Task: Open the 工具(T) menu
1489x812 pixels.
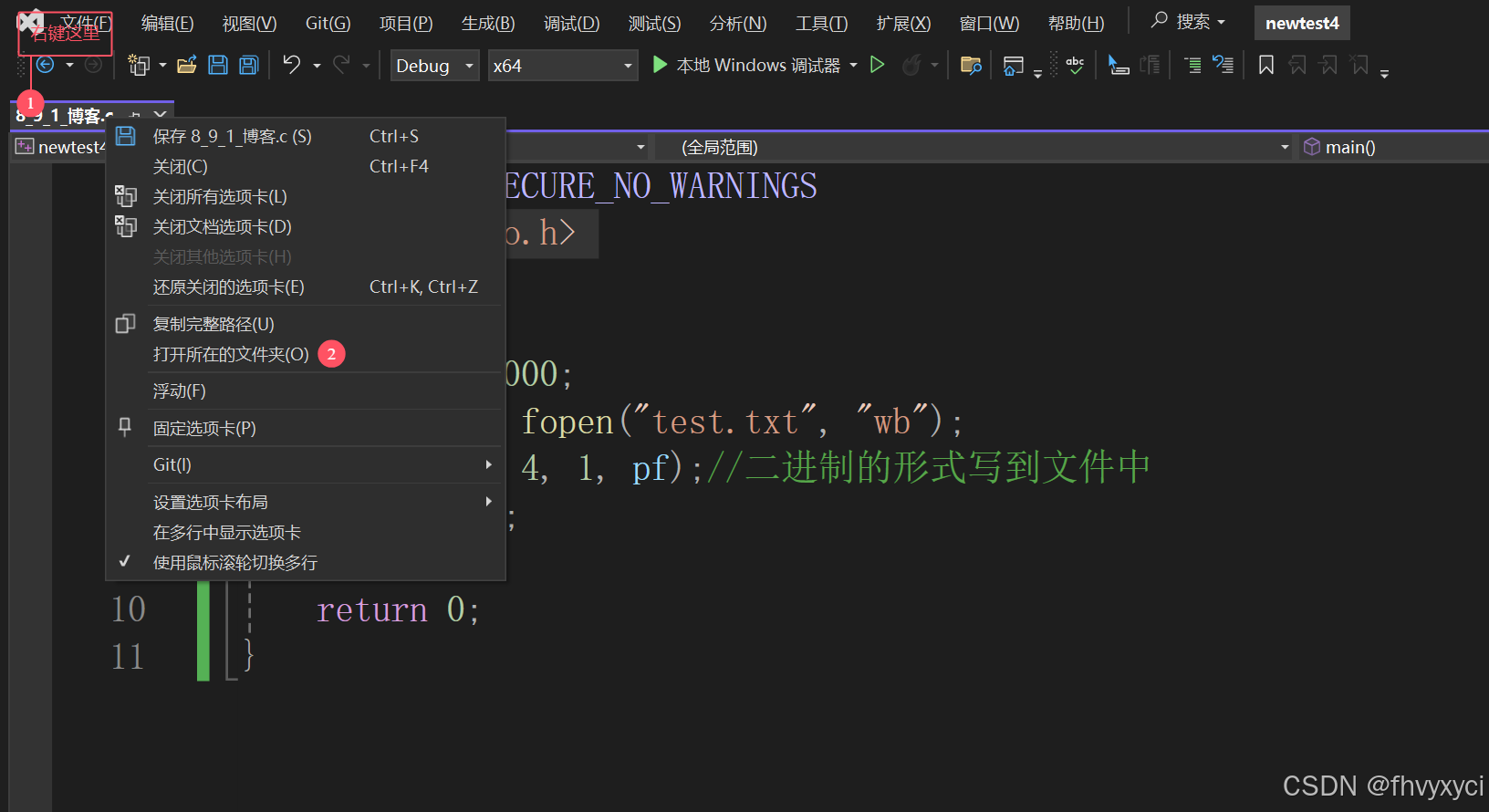Action: tap(821, 23)
